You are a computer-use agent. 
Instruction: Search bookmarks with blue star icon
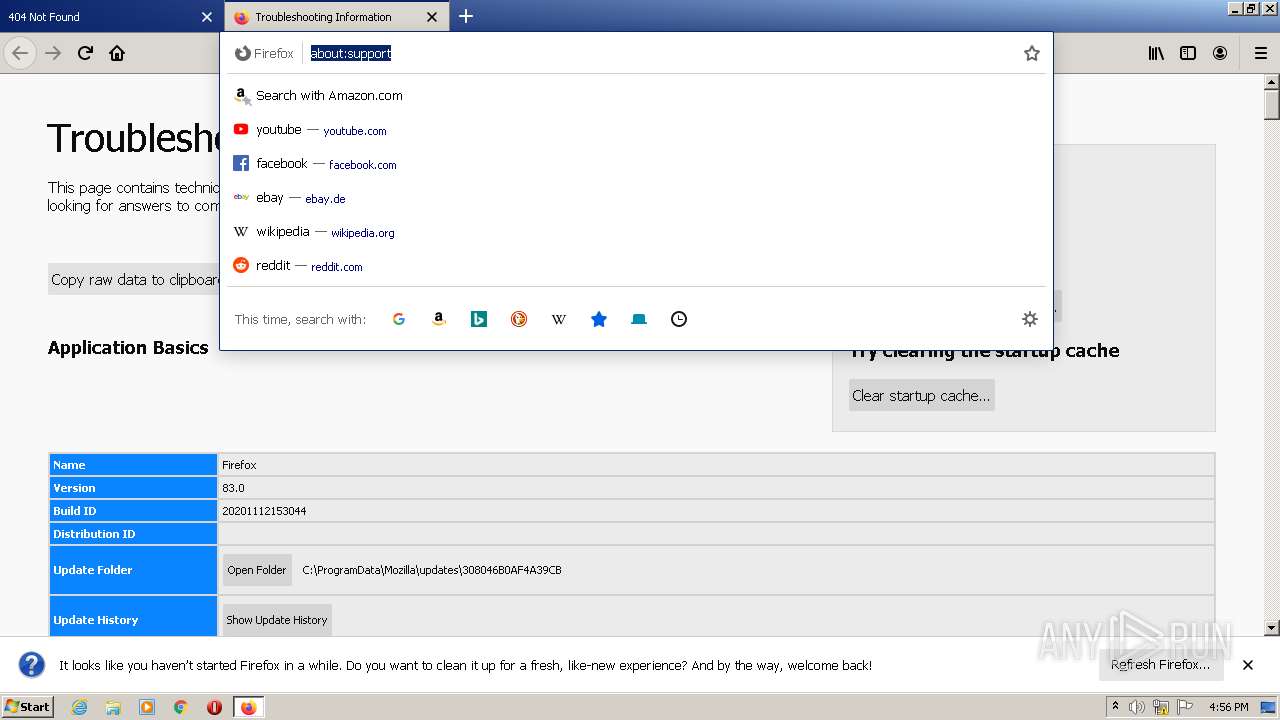pyautogui.click(x=599, y=319)
